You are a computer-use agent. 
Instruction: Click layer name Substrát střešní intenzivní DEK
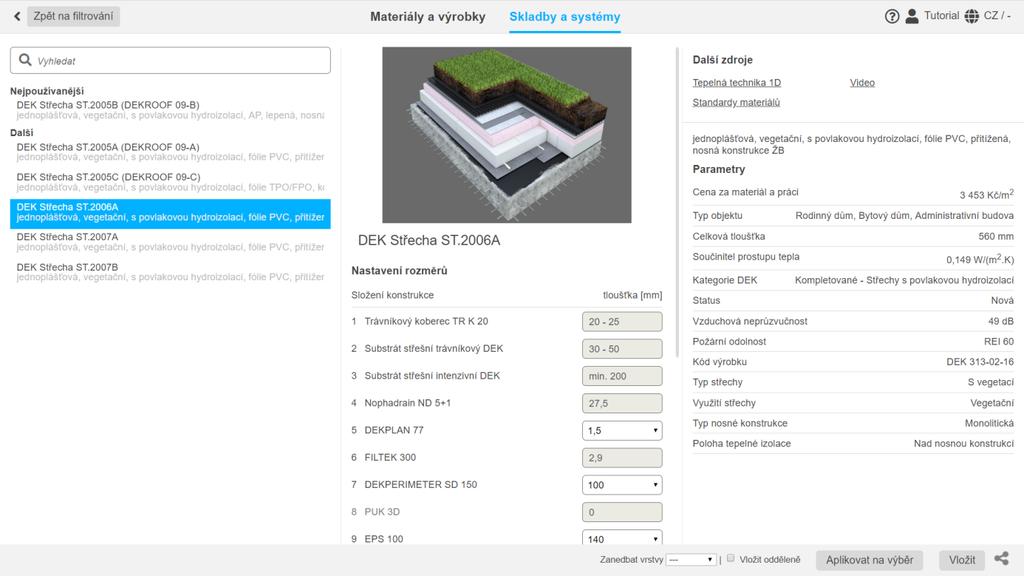[x=432, y=376]
